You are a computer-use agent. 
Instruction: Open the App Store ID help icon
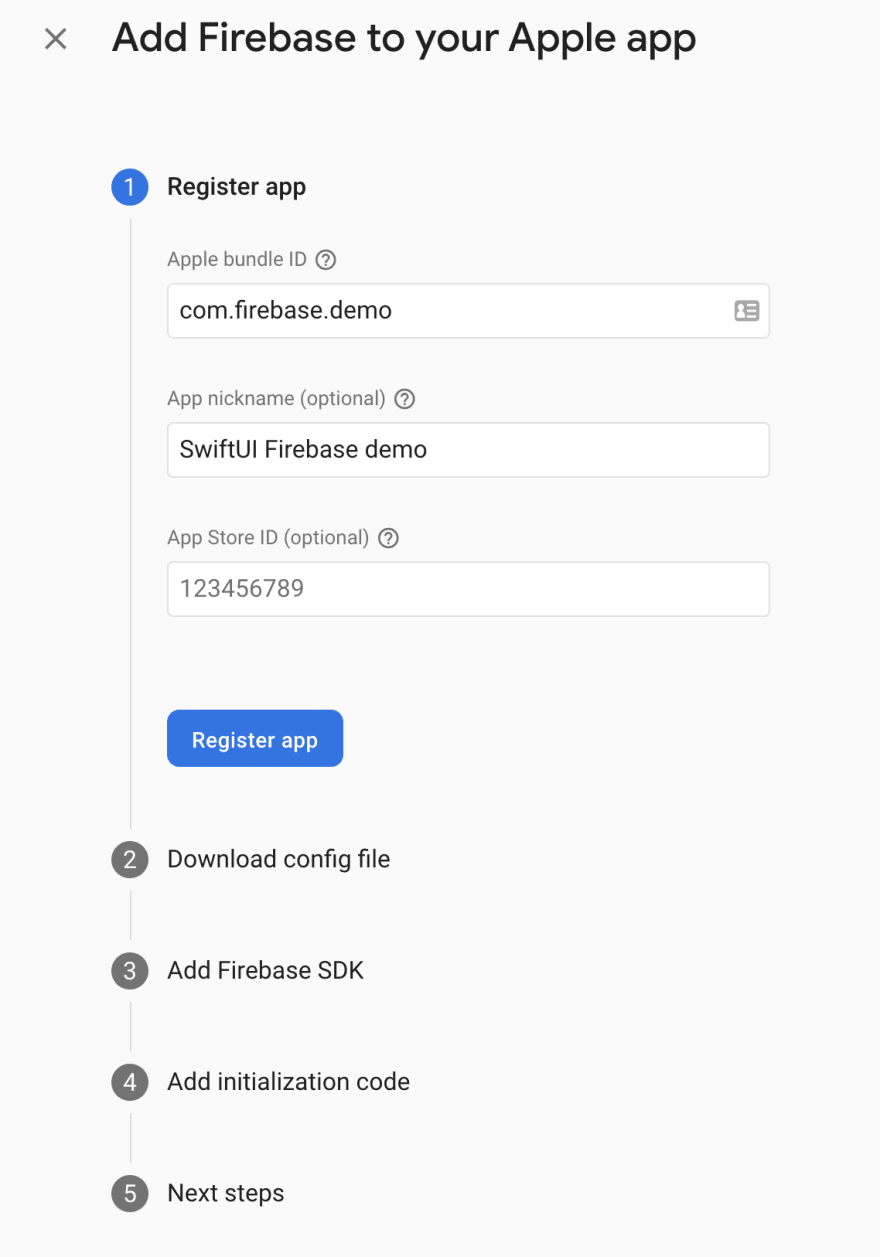[389, 538]
